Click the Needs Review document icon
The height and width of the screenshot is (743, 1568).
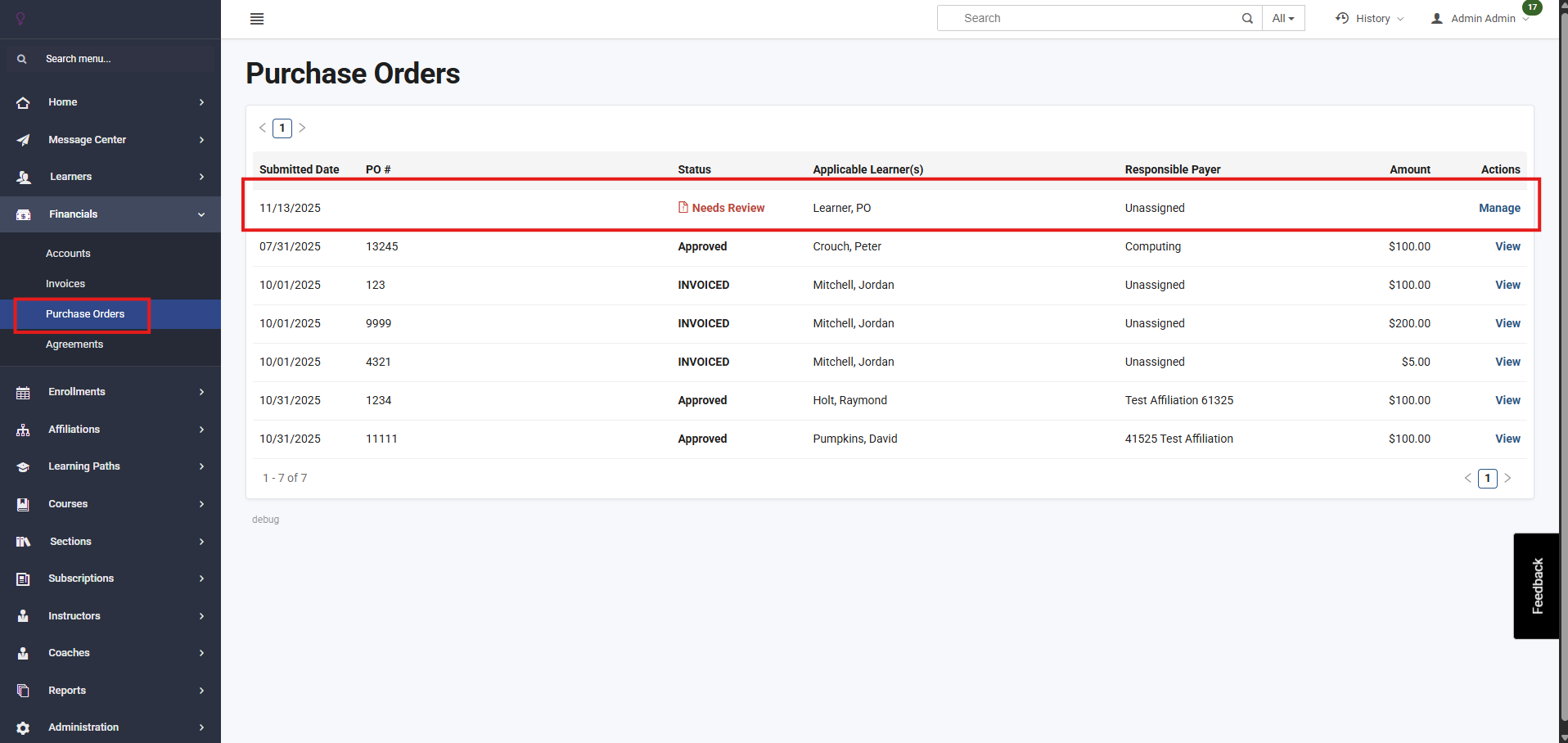(x=683, y=208)
